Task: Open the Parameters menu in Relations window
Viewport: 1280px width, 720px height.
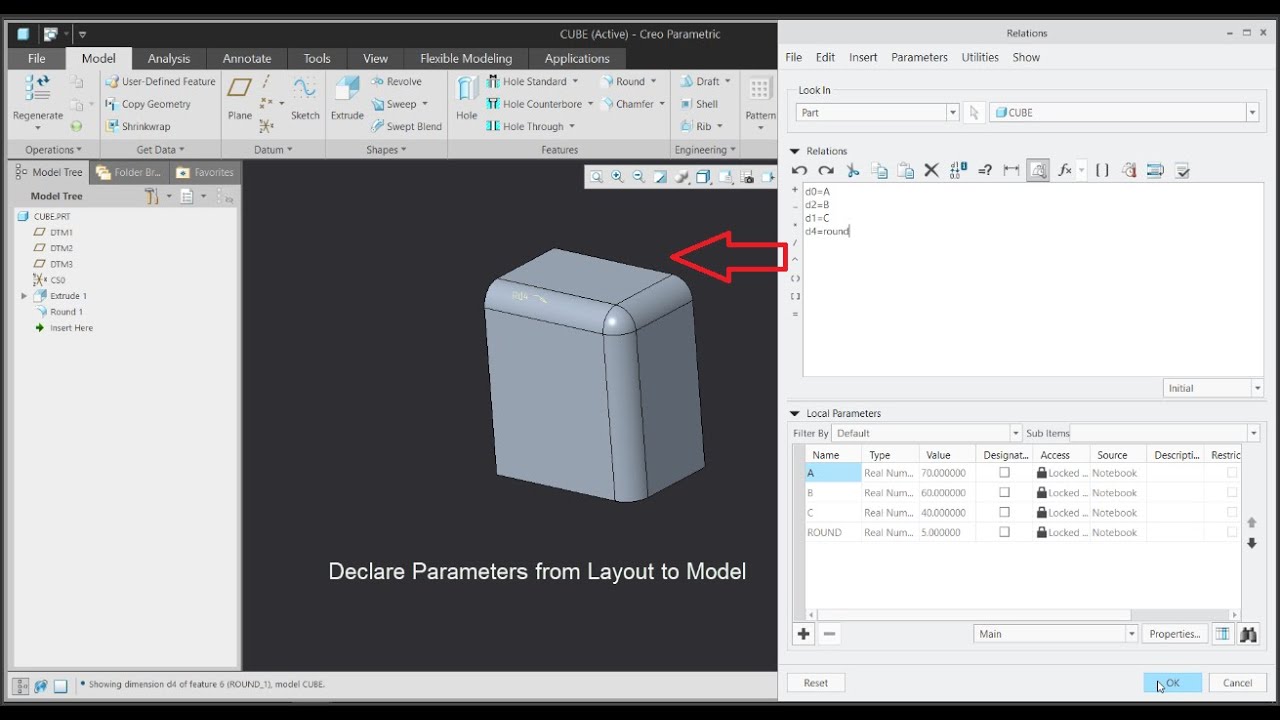Action: click(x=919, y=57)
